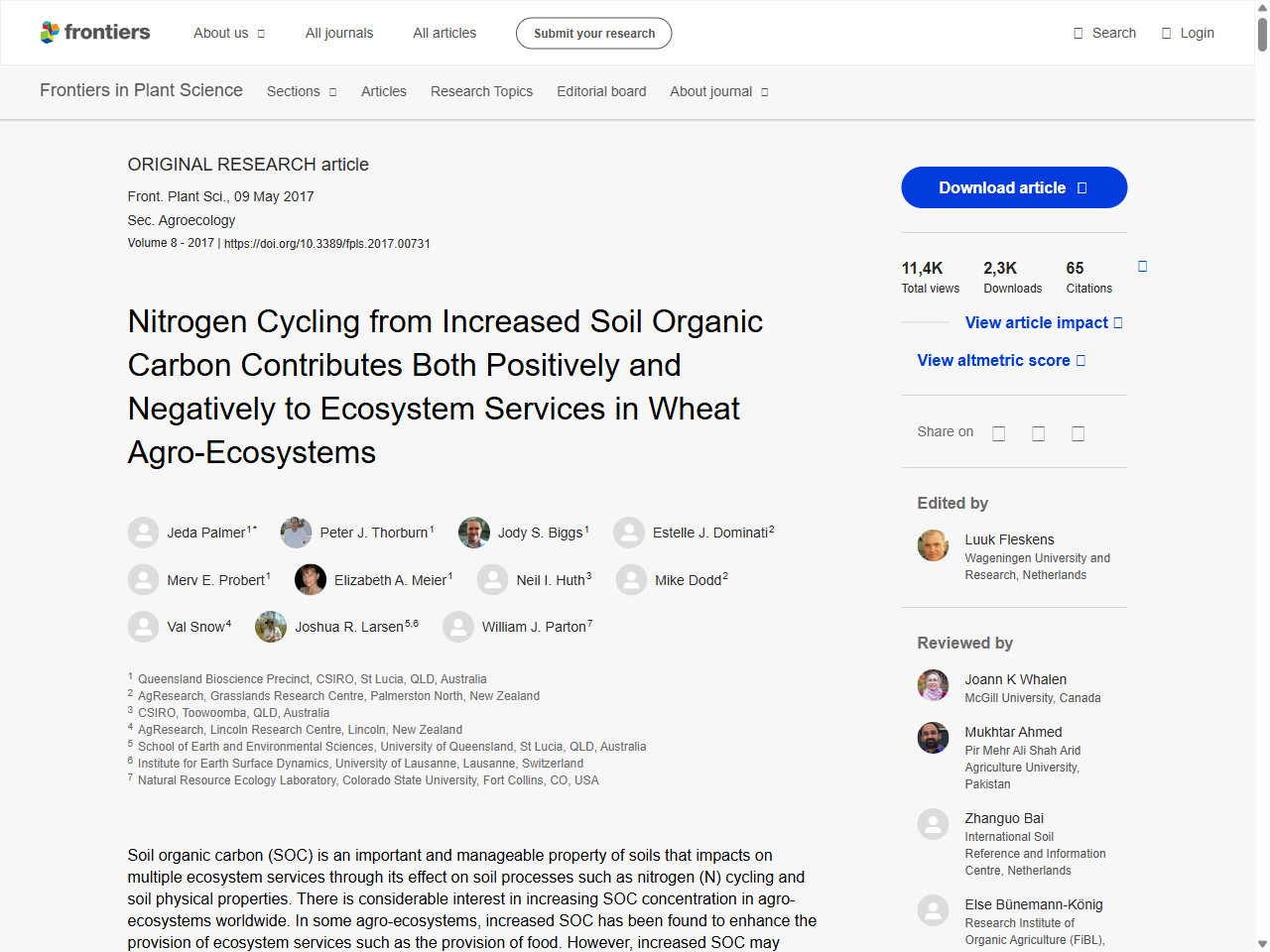Click Jeda Palmer's placeholder avatar
1270x952 pixels.
click(x=144, y=533)
